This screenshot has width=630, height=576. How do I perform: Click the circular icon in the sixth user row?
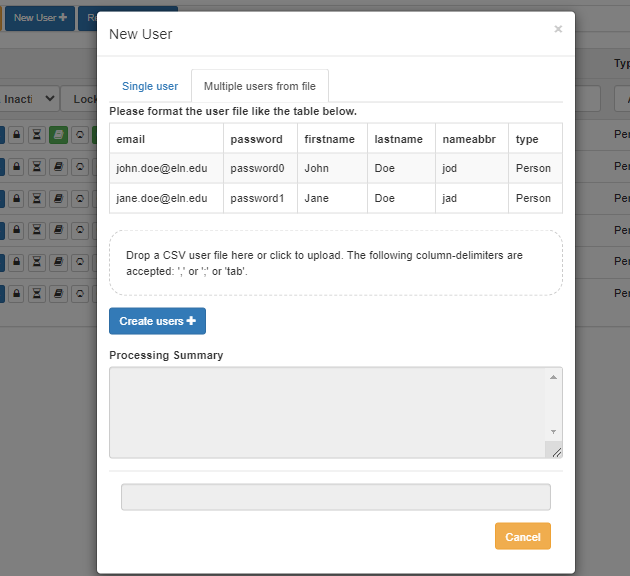[x=80, y=294]
